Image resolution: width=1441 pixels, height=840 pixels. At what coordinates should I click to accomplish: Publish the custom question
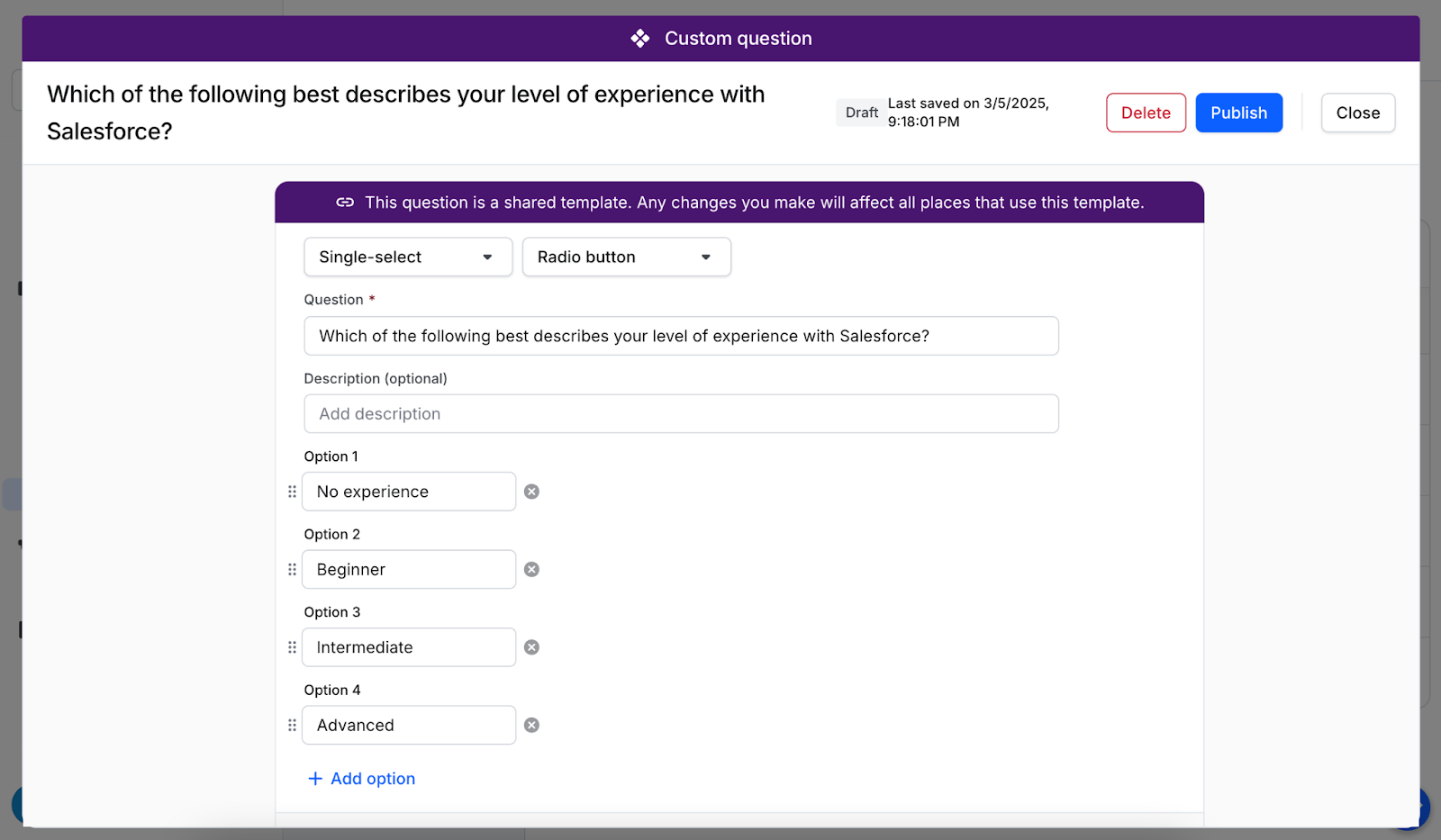click(x=1238, y=113)
